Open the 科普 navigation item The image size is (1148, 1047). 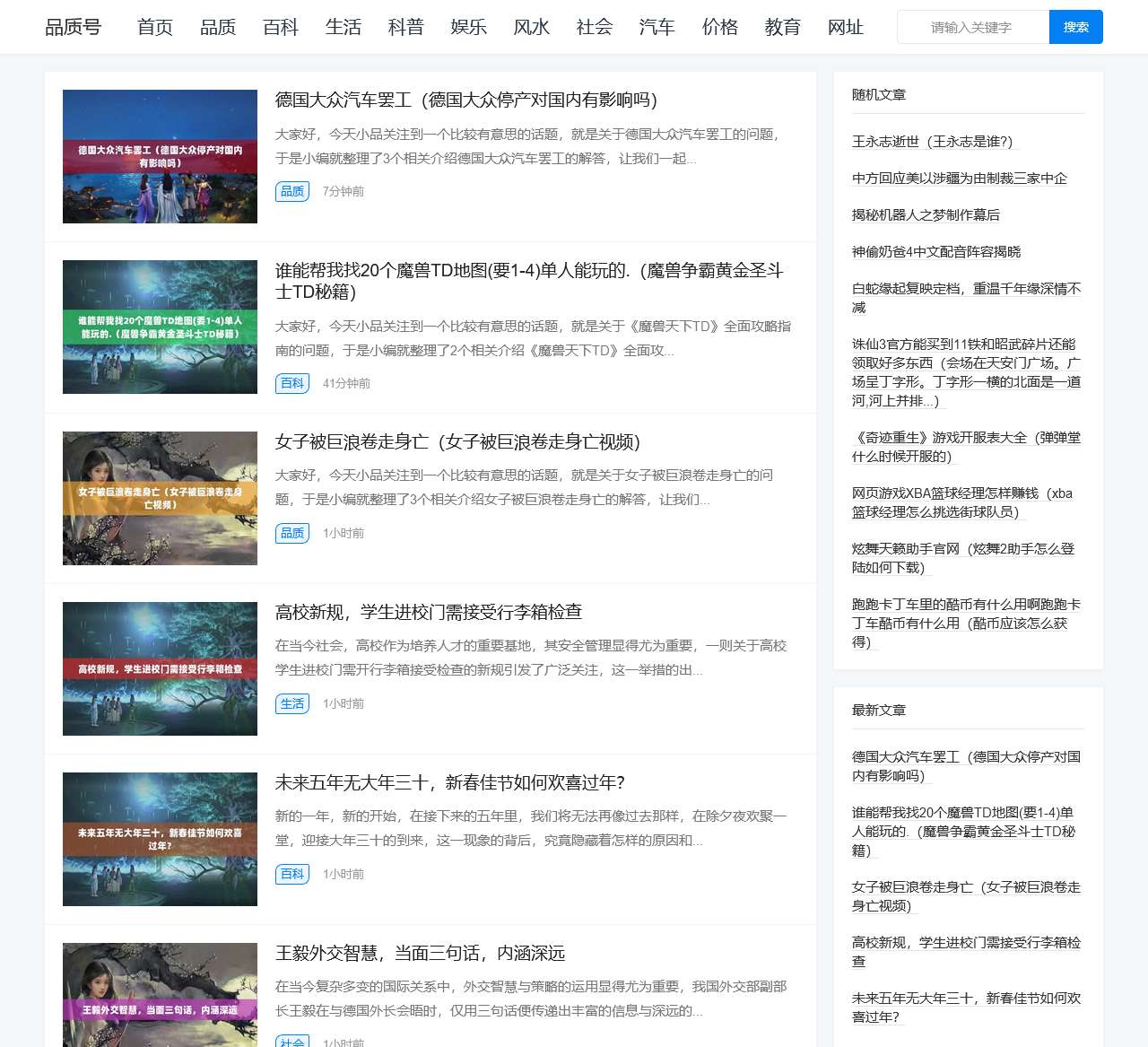click(x=406, y=27)
